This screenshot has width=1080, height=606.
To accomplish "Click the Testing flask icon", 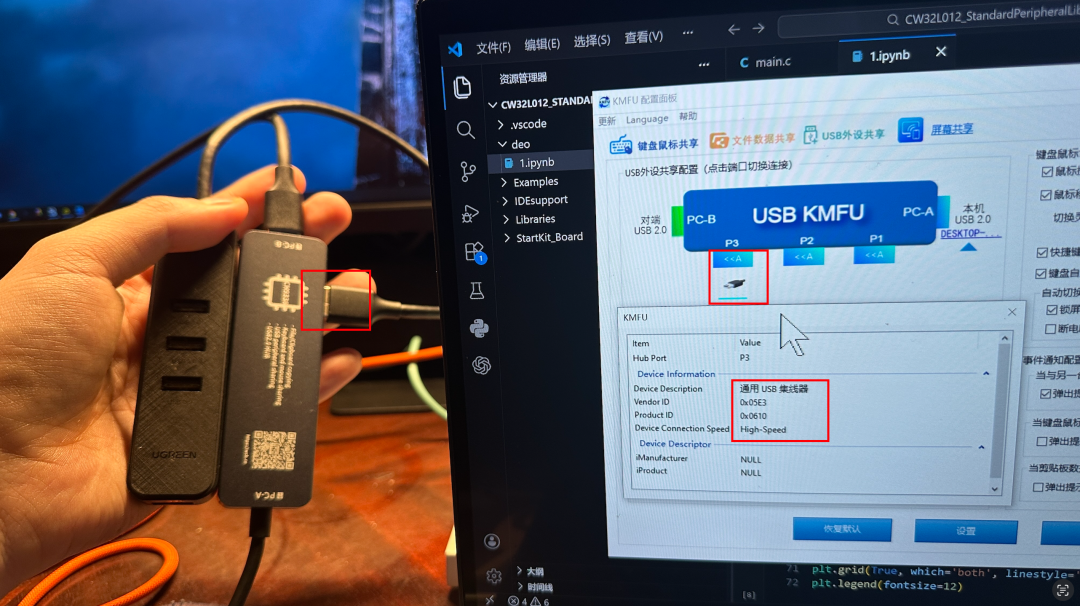I will [478, 290].
